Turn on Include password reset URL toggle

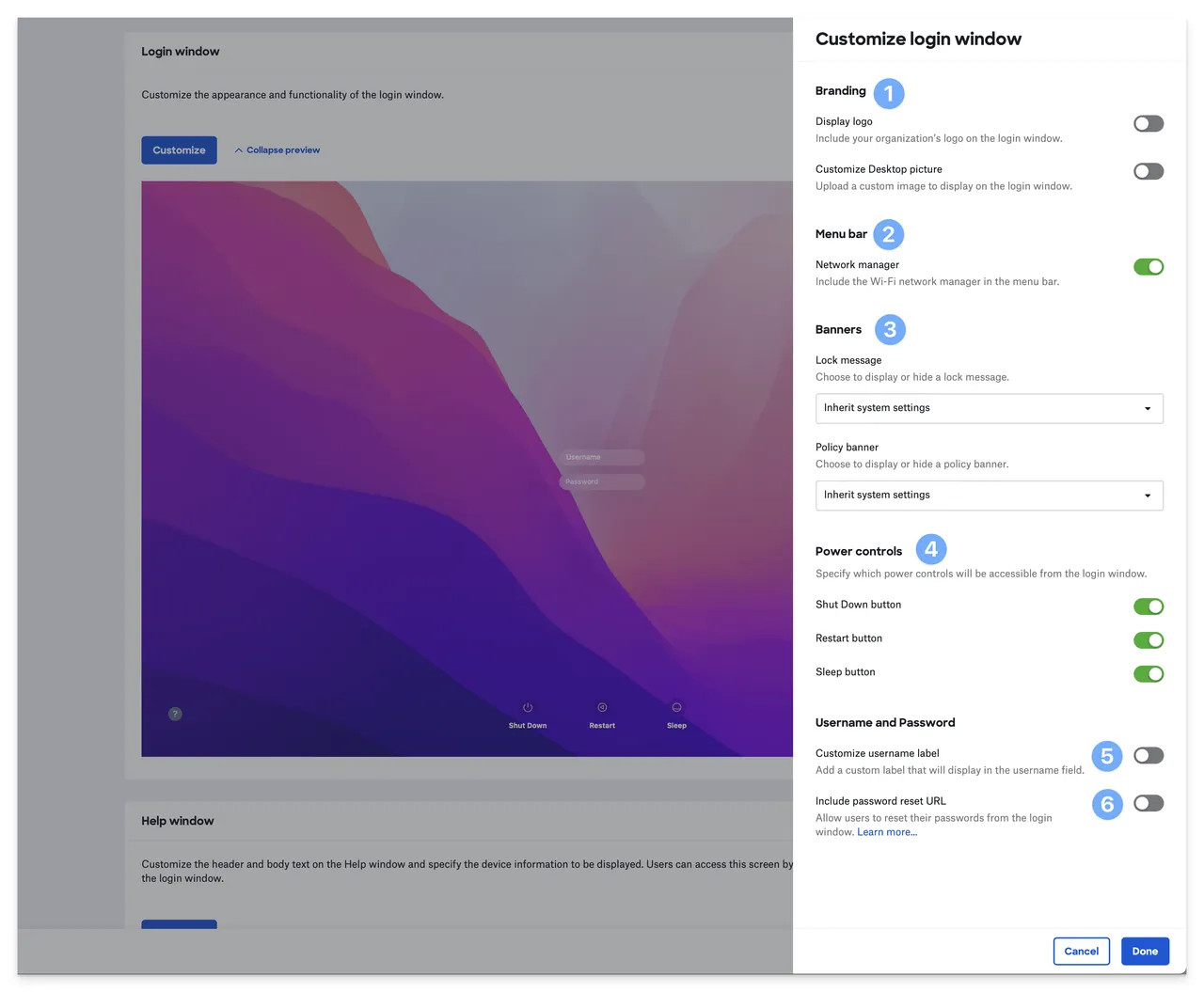click(x=1149, y=803)
